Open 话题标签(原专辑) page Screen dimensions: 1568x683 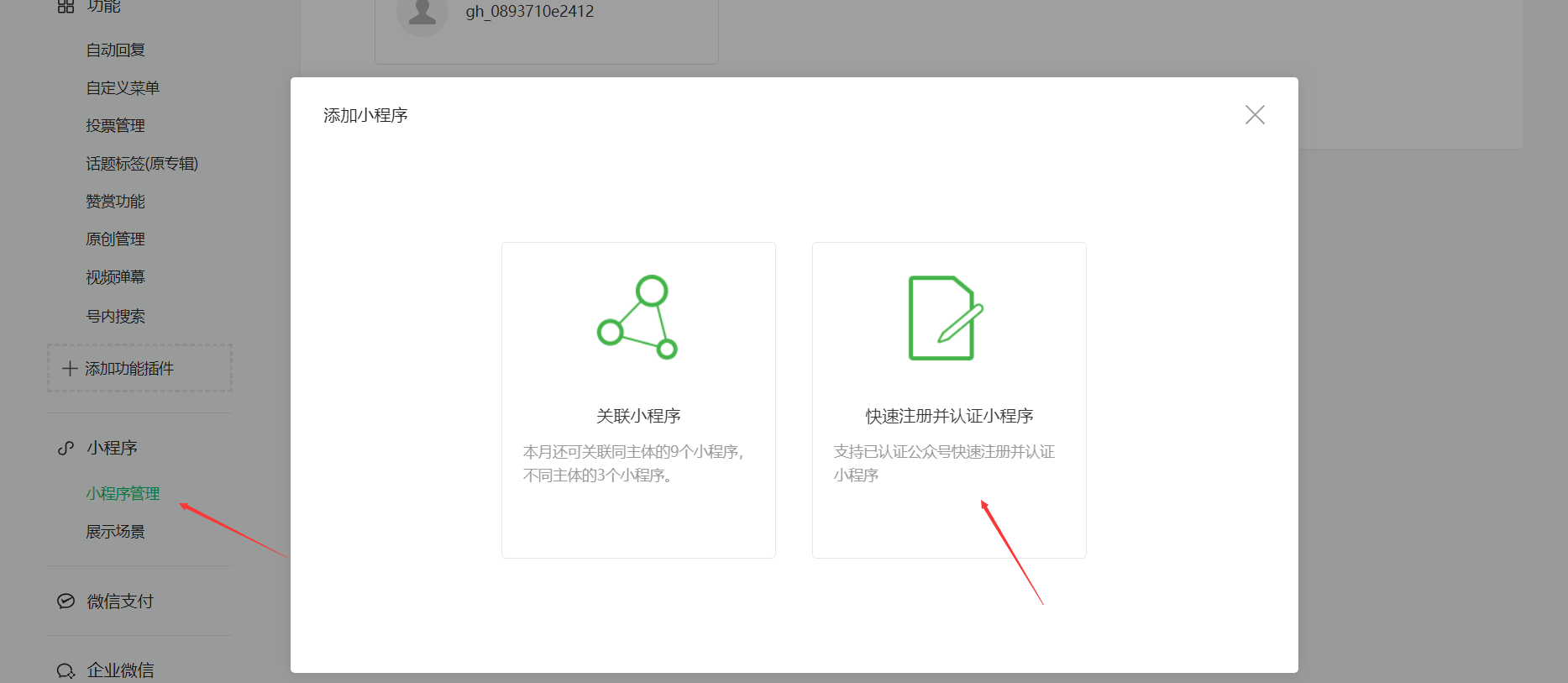(142, 164)
